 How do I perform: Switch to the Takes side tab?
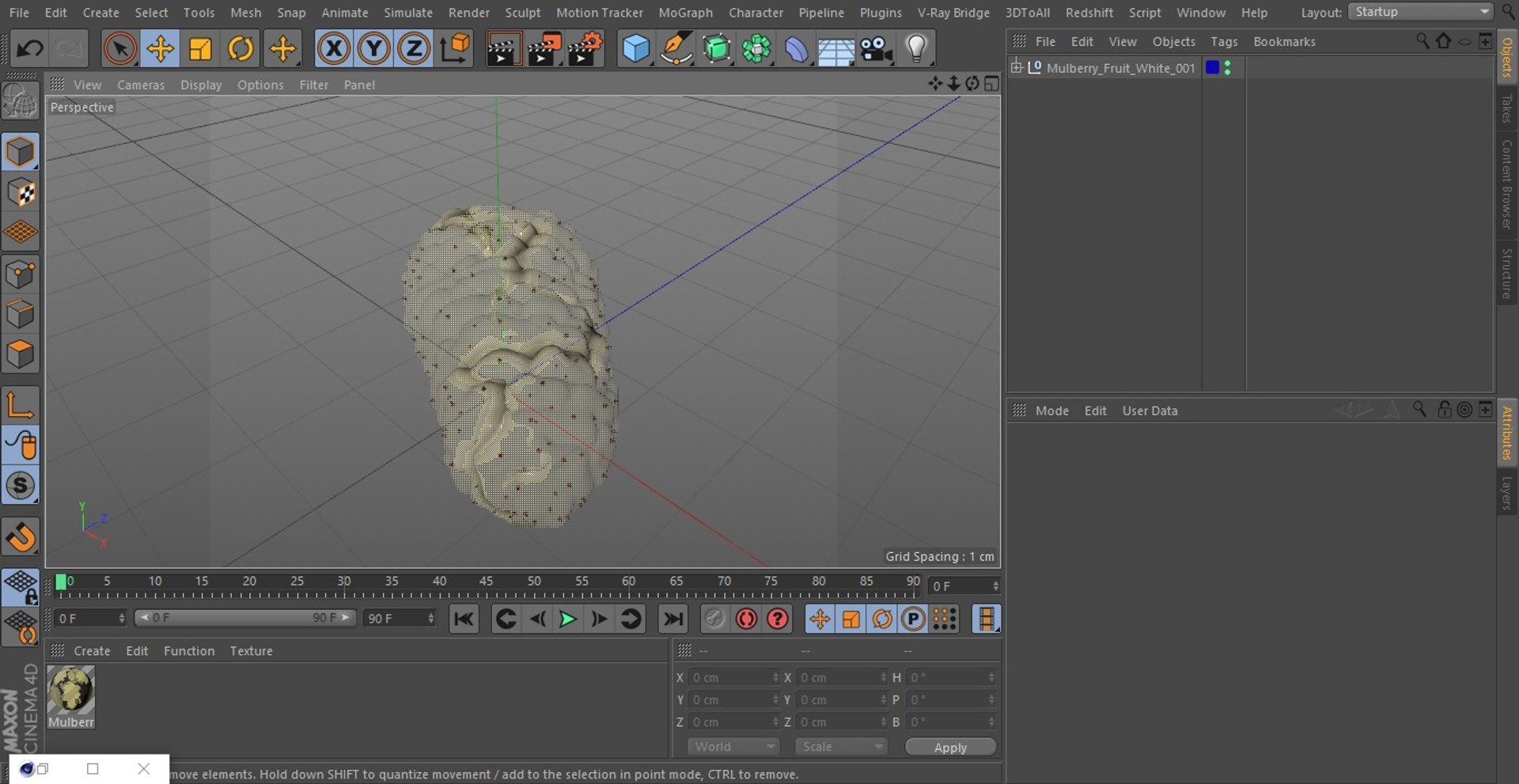tap(1507, 109)
